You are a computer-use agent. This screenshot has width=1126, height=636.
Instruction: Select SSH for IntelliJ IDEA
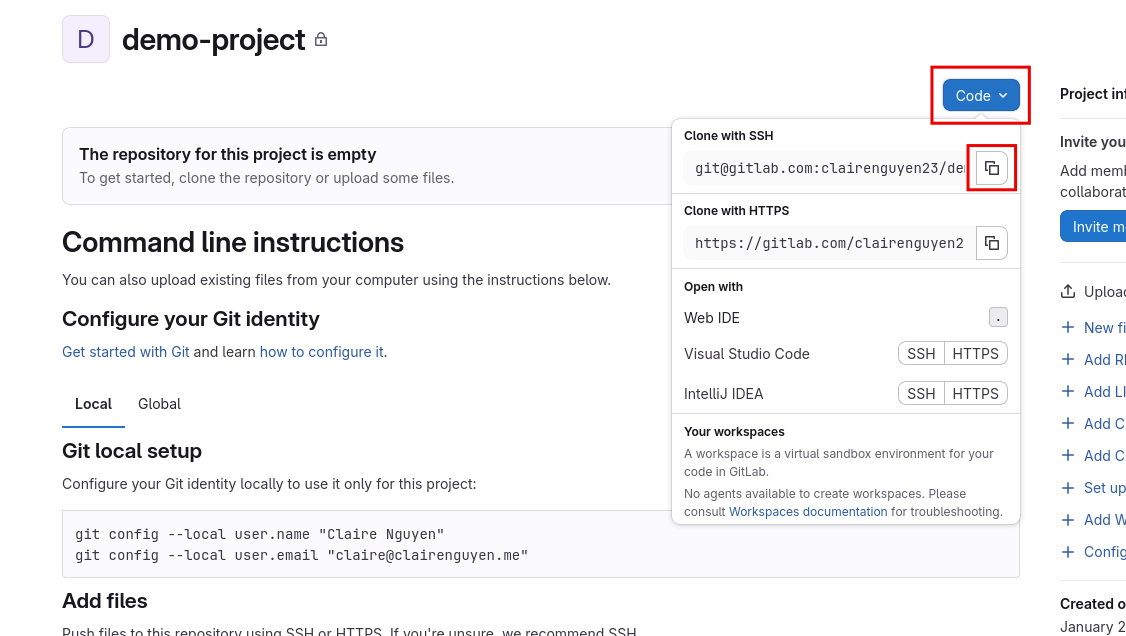click(x=920, y=393)
